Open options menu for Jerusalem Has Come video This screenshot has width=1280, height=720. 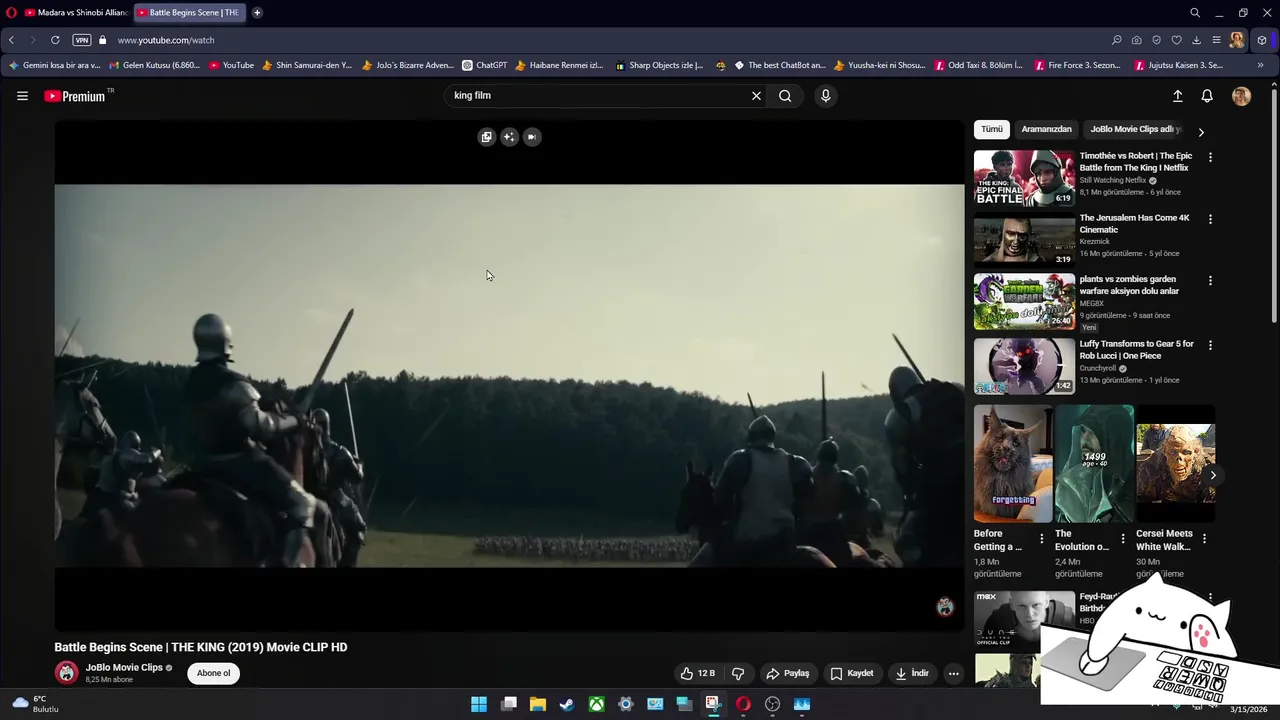(x=1210, y=219)
